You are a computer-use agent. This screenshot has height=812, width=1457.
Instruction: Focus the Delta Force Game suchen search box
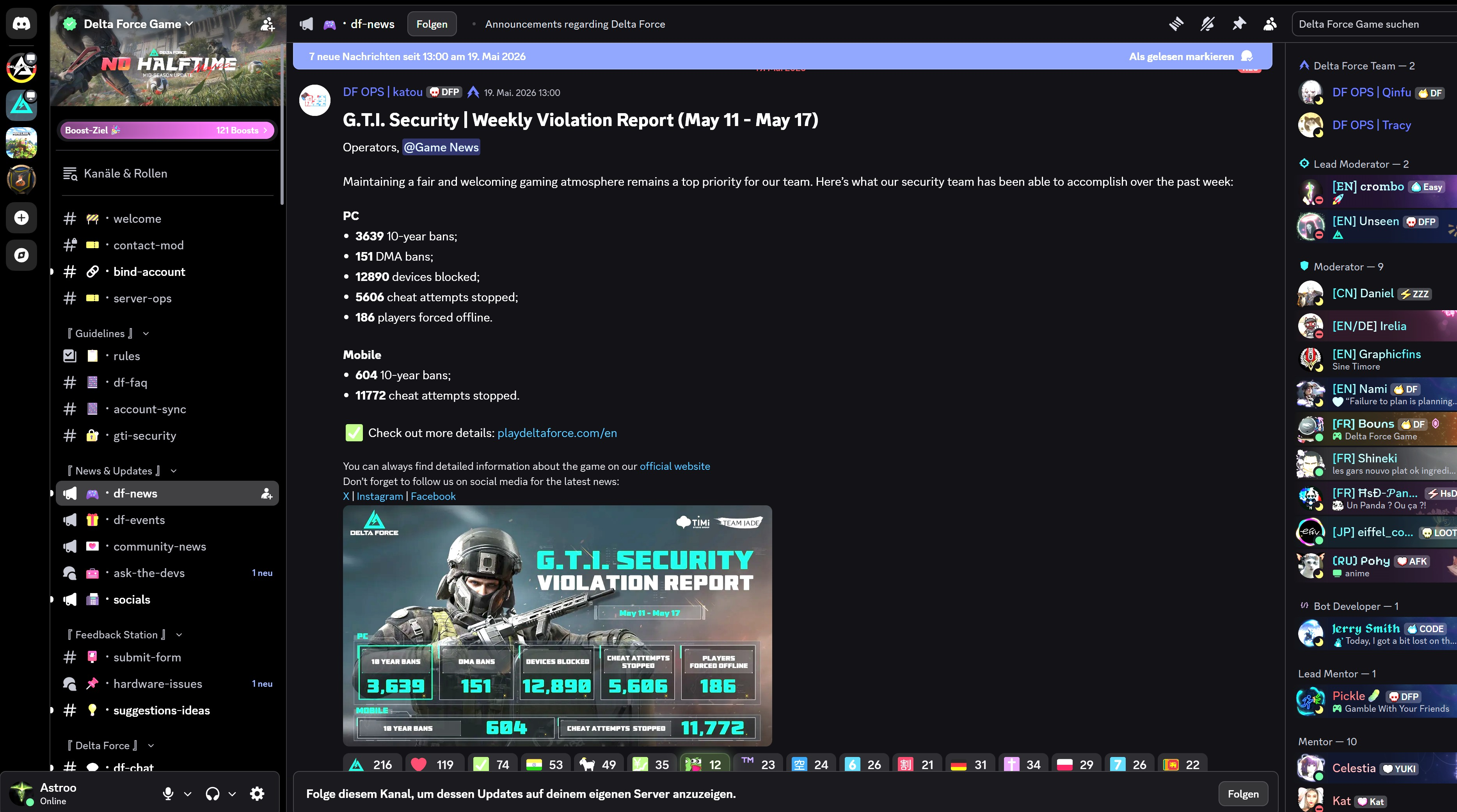[x=1374, y=24]
